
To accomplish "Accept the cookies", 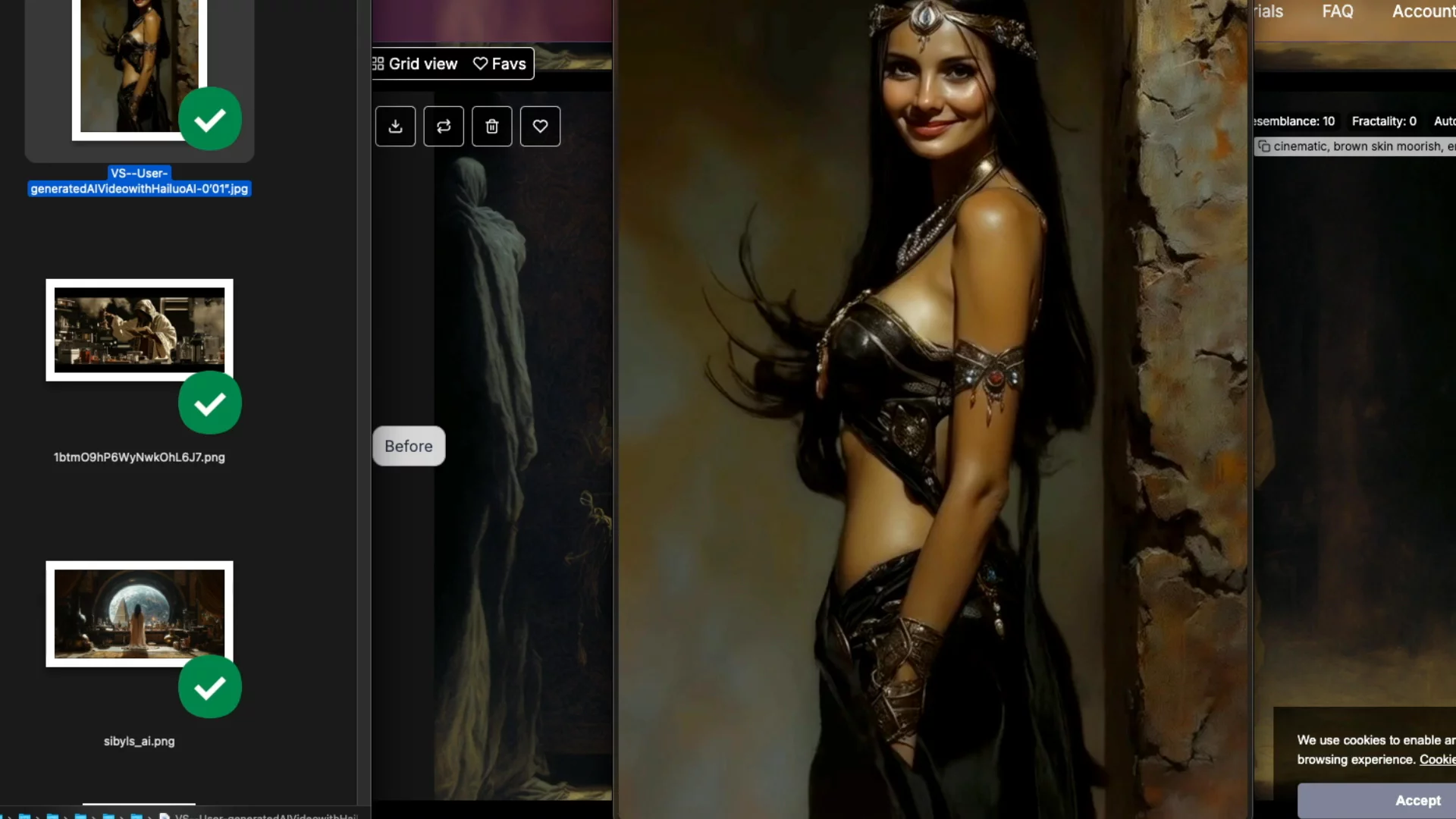I will coord(1417,800).
